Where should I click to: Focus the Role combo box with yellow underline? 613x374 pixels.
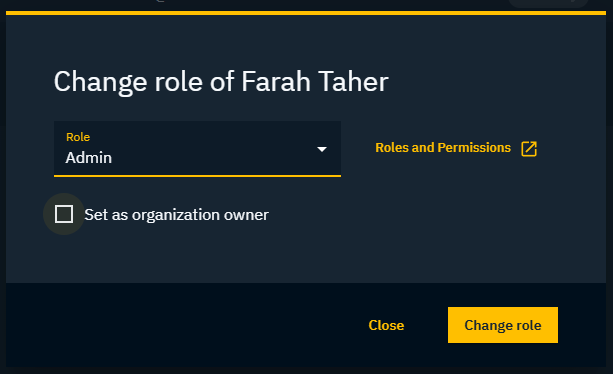tap(197, 149)
